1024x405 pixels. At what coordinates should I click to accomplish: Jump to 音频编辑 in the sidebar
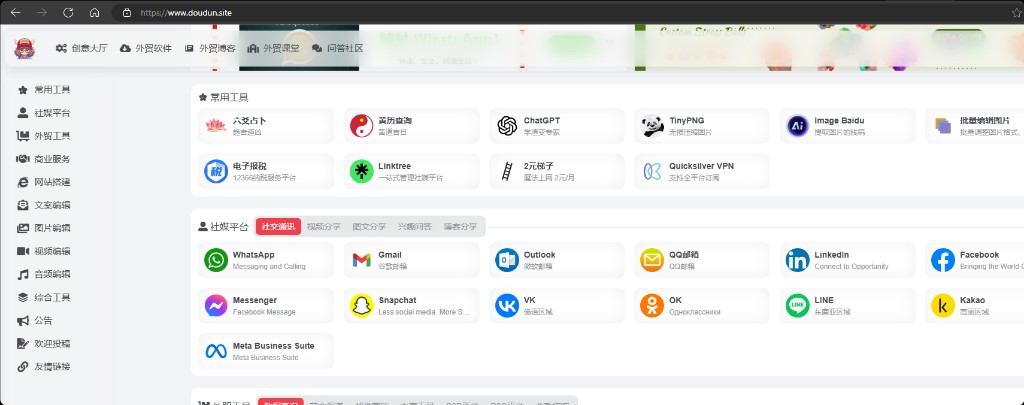tap(44, 274)
